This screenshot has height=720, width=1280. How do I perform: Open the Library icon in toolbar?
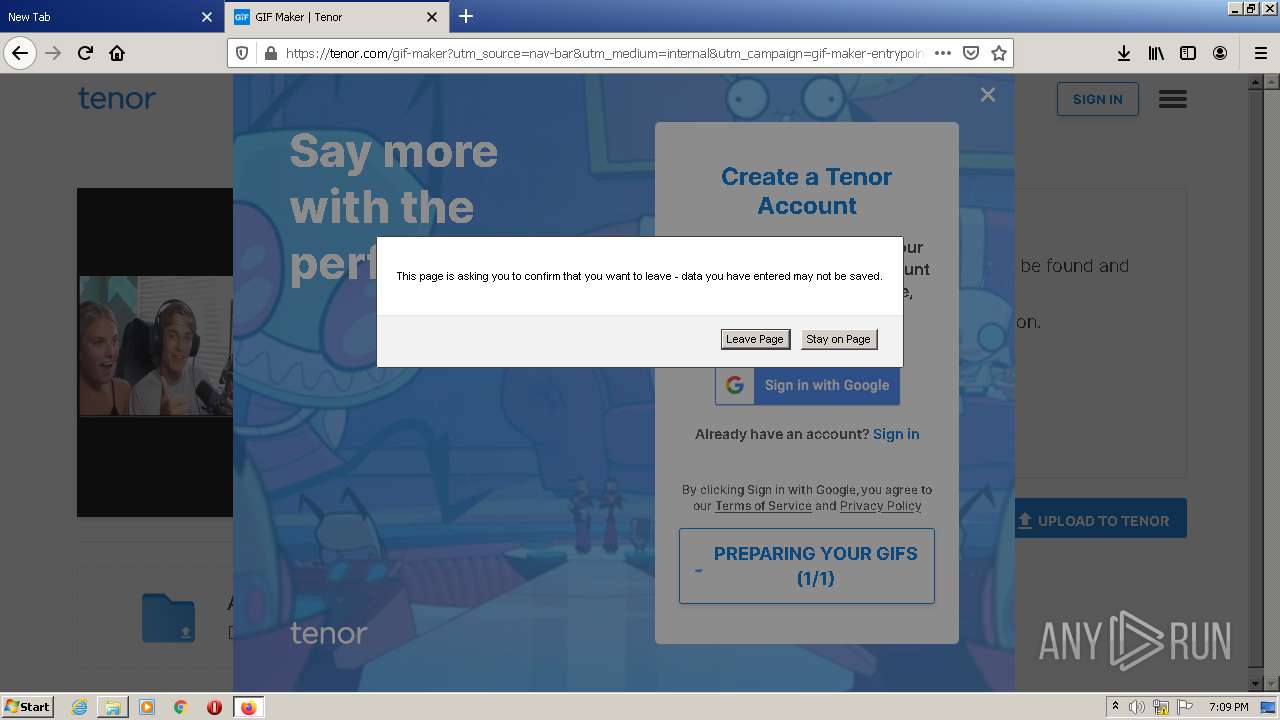click(x=1156, y=53)
